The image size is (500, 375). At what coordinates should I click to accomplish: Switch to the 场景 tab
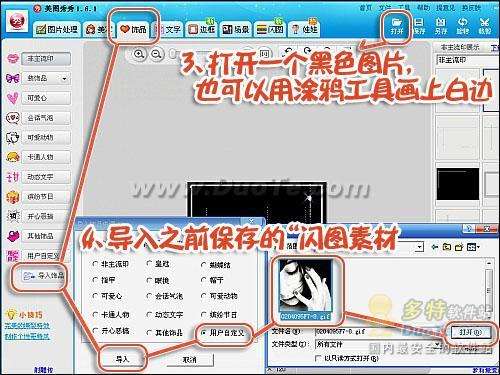click(236, 29)
